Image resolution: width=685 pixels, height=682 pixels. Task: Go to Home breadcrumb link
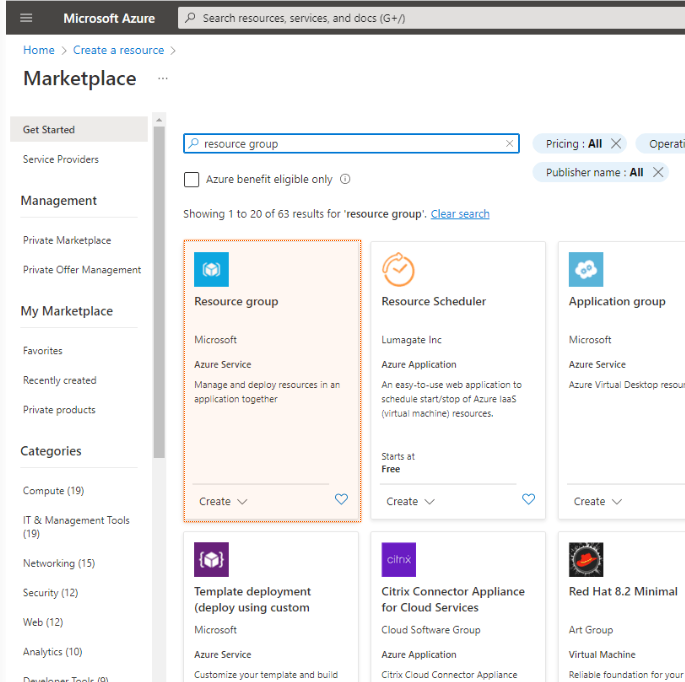39,50
